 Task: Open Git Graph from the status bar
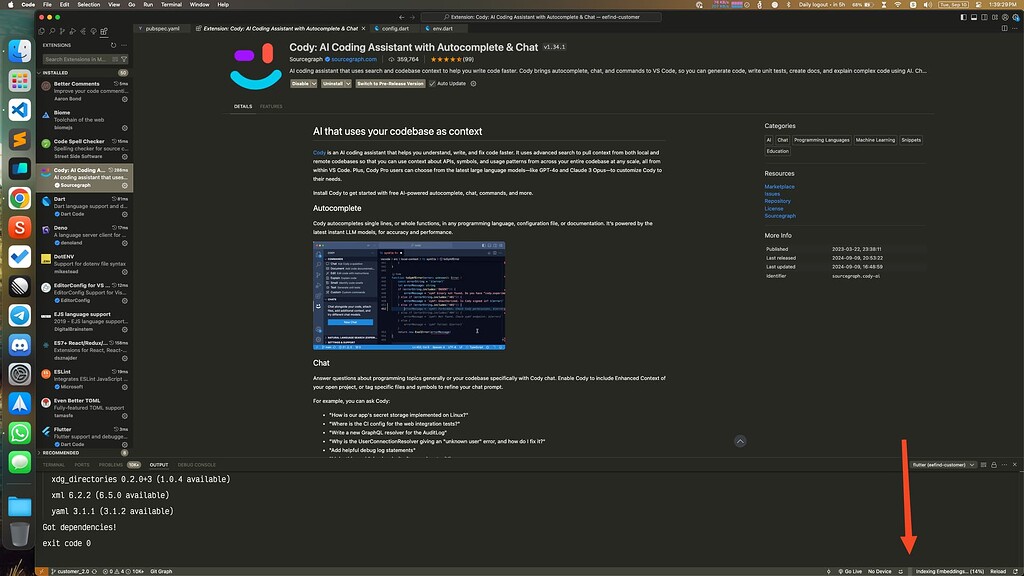pos(160,571)
